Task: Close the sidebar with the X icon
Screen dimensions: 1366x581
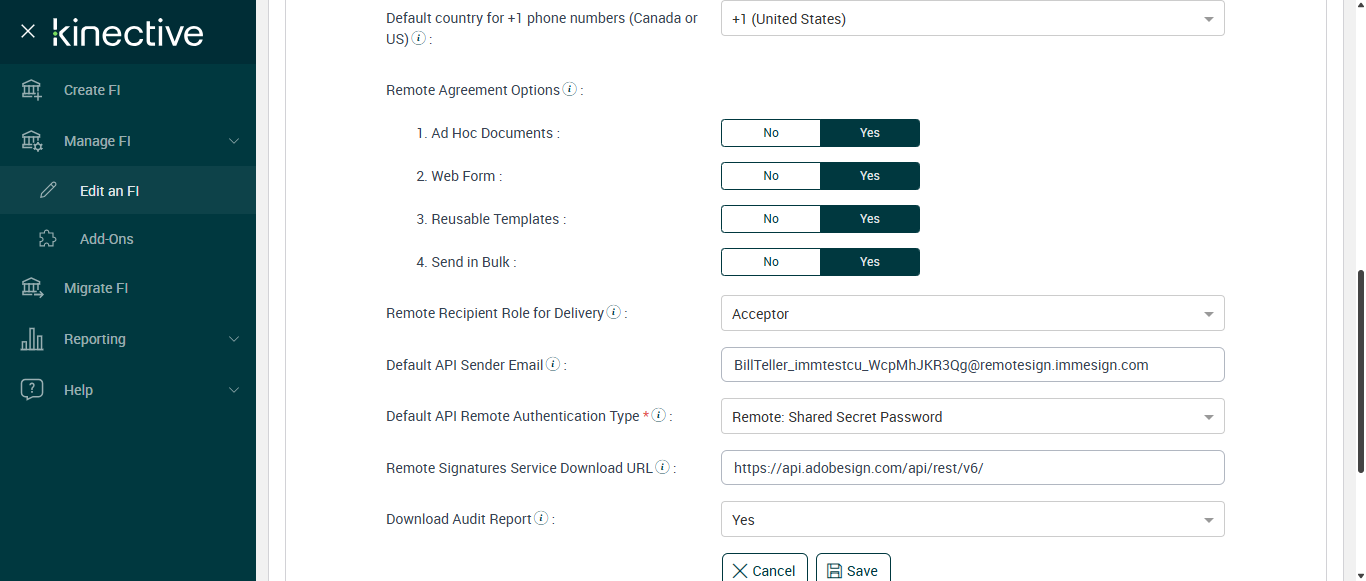Action: pyautogui.click(x=28, y=32)
